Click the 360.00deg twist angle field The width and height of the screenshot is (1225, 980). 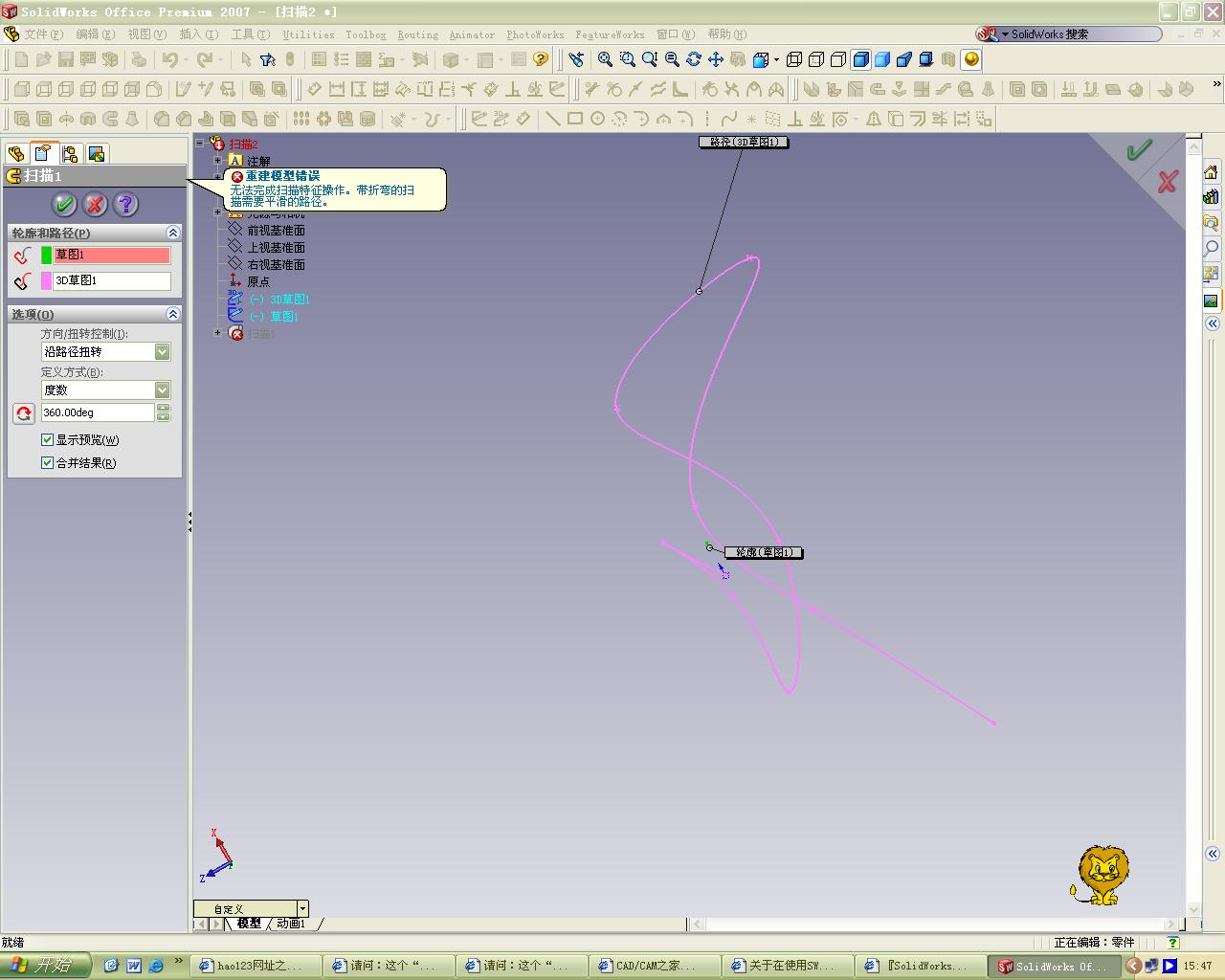[98, 412]
